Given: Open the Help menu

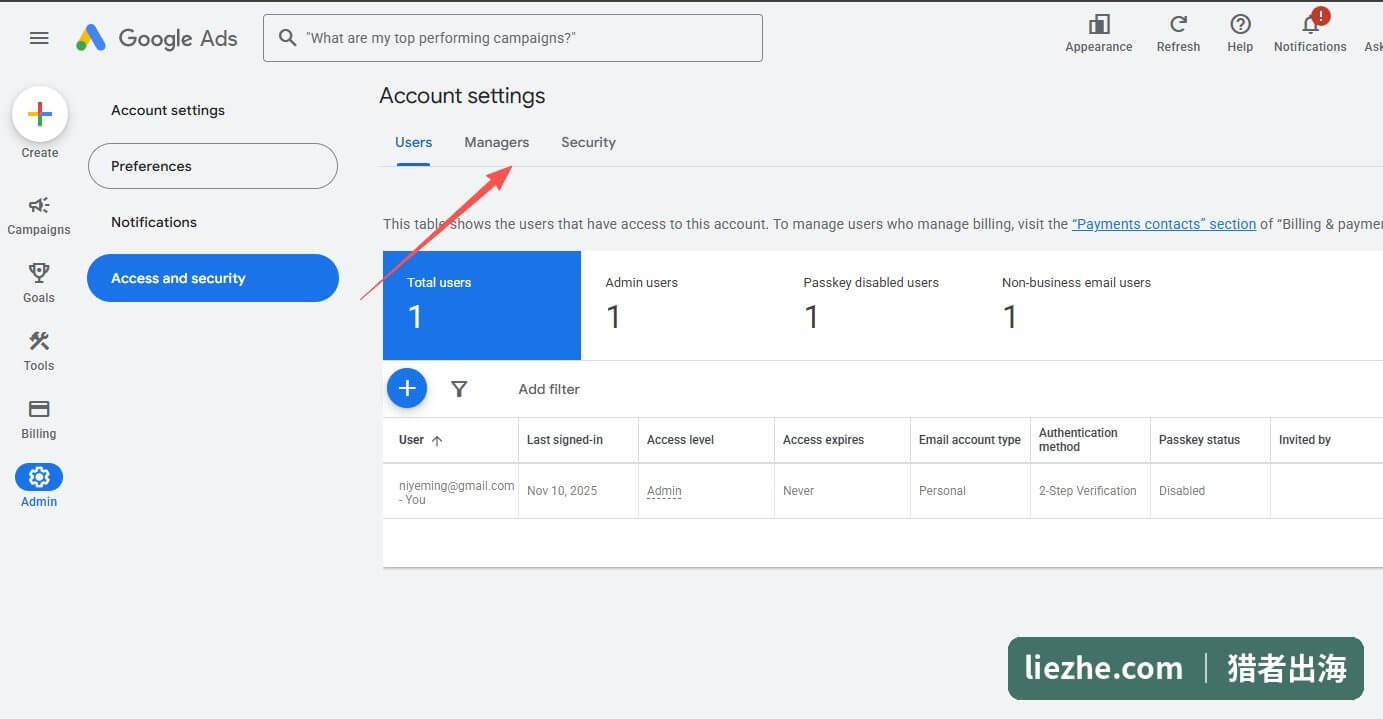Looking at the screenshot, I should point(1240,33).
